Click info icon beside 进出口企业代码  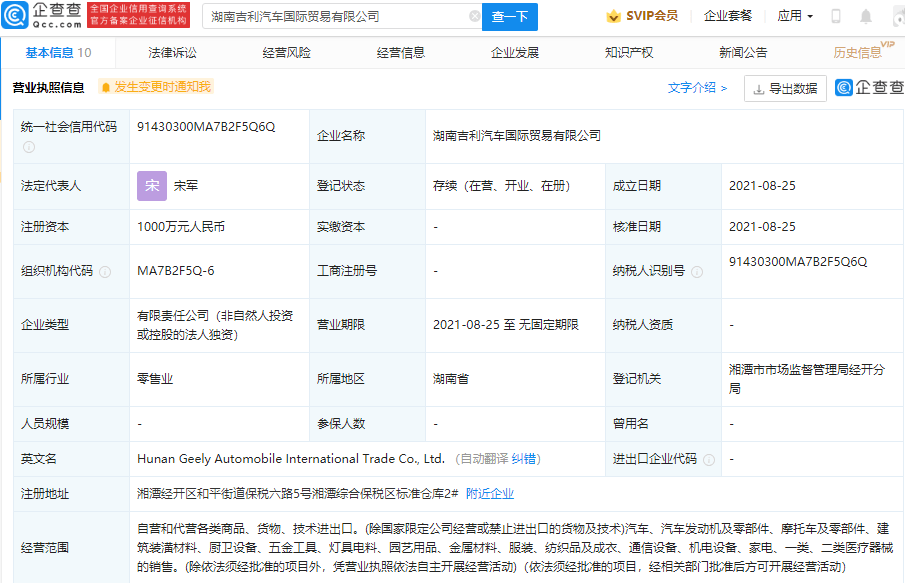709,459
